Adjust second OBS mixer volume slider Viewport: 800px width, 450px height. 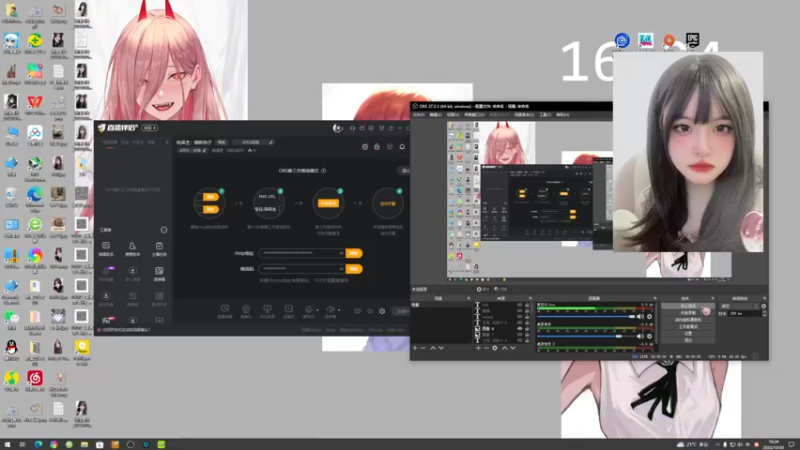click(x=586, y=336)
